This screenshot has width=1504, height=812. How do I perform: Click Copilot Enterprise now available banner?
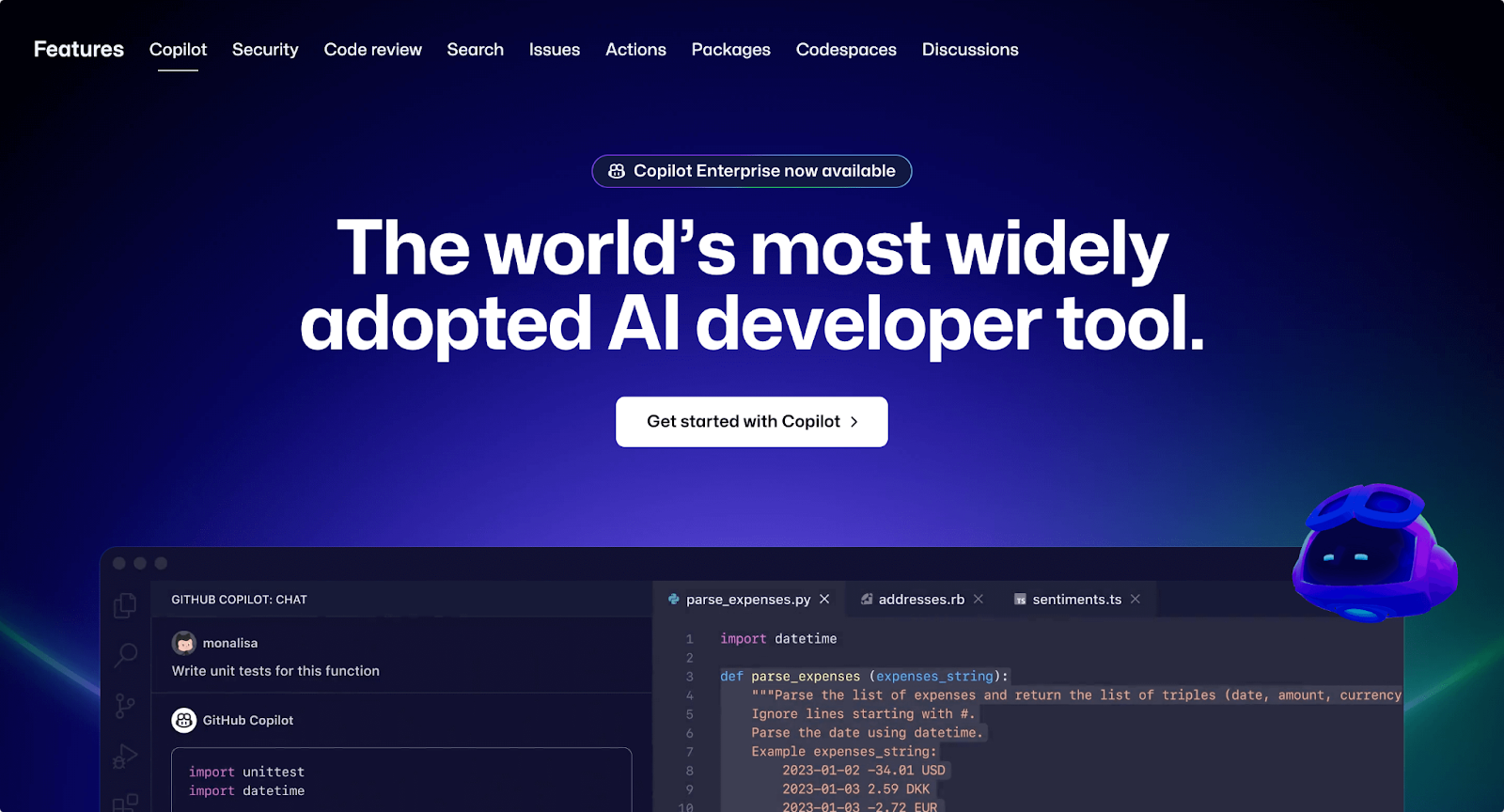pos(752,171)
